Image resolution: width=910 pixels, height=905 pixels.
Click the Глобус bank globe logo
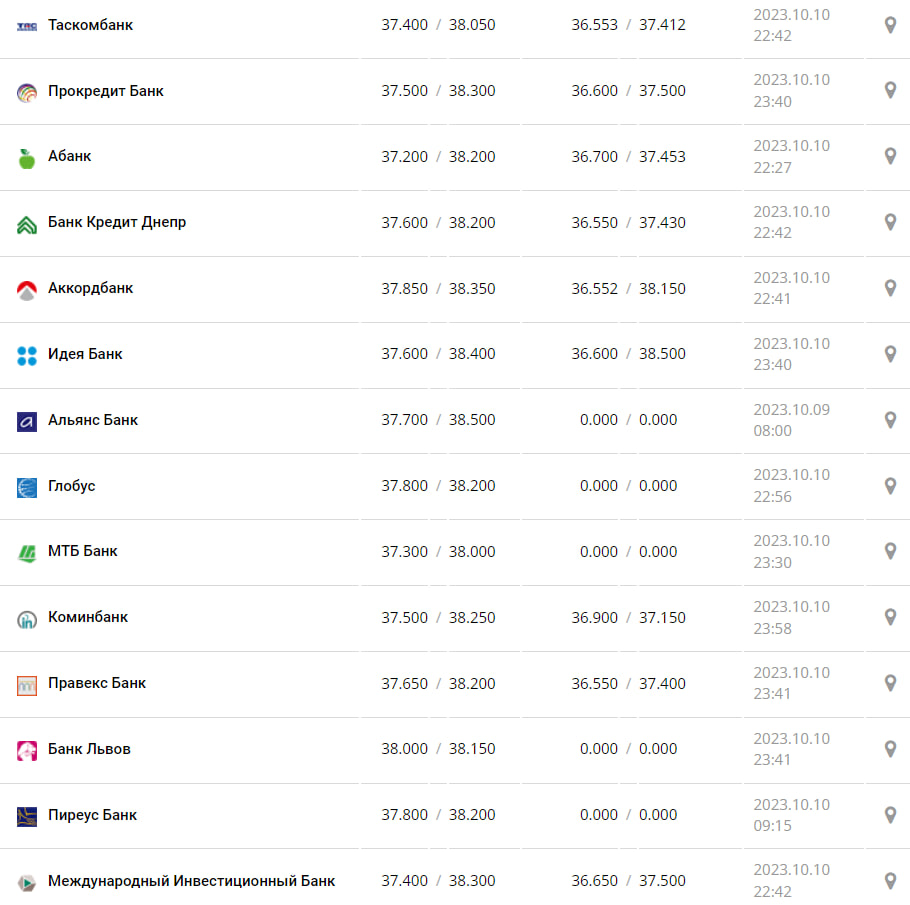[27, 487]
